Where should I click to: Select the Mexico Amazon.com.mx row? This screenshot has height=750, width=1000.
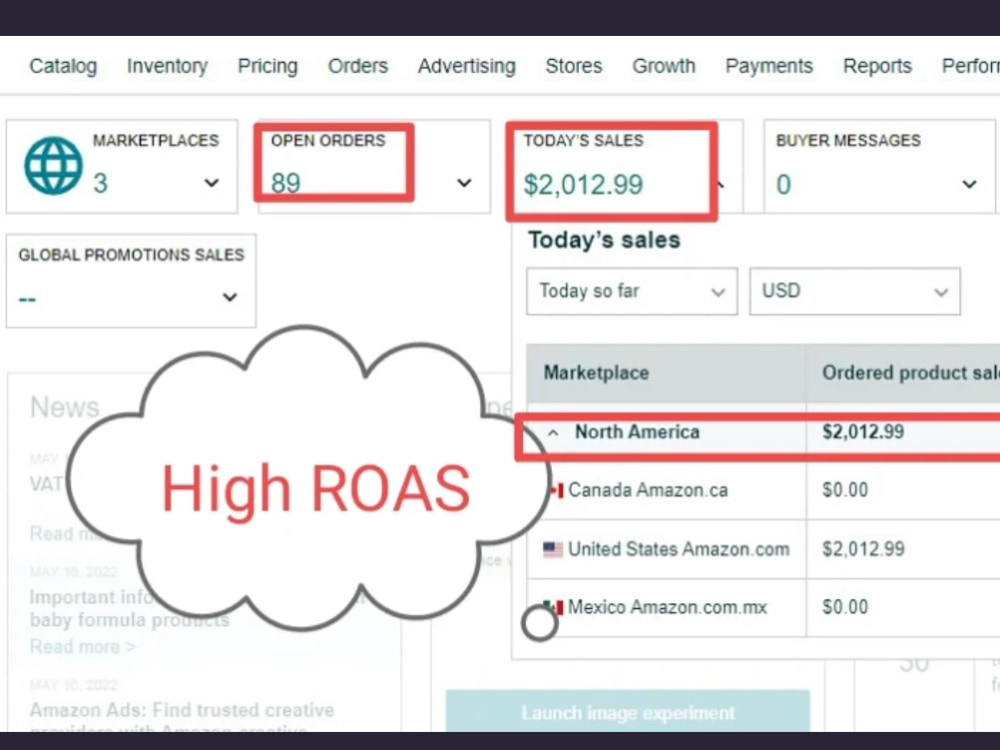(x=763, y=607)
